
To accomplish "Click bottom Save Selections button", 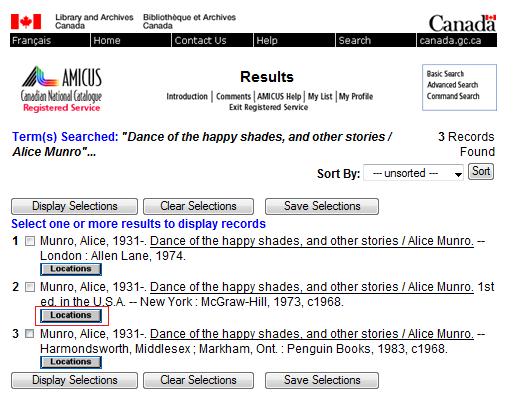I will pos(322,380).
